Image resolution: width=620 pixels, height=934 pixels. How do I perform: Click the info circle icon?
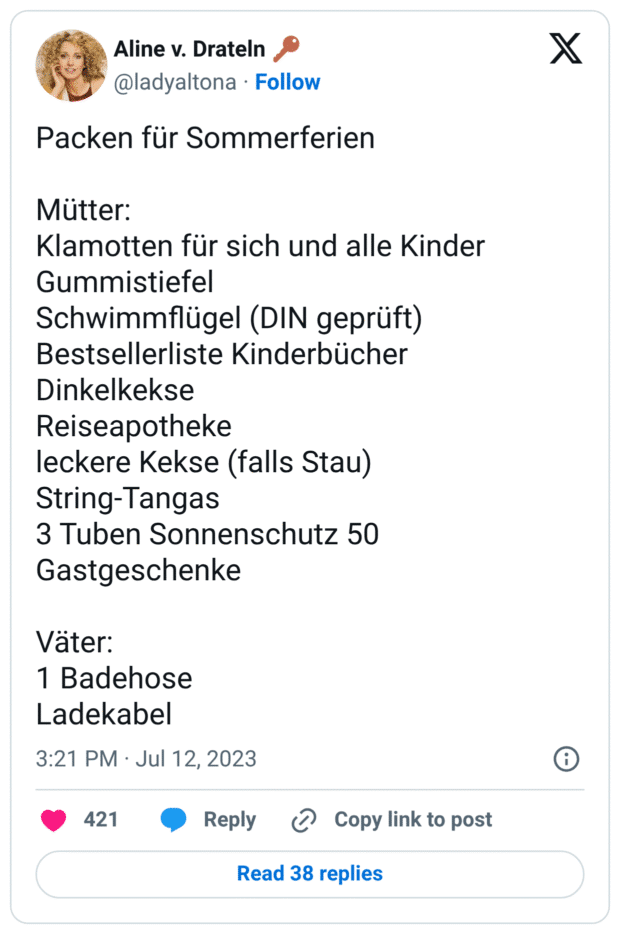pos(566,759)
